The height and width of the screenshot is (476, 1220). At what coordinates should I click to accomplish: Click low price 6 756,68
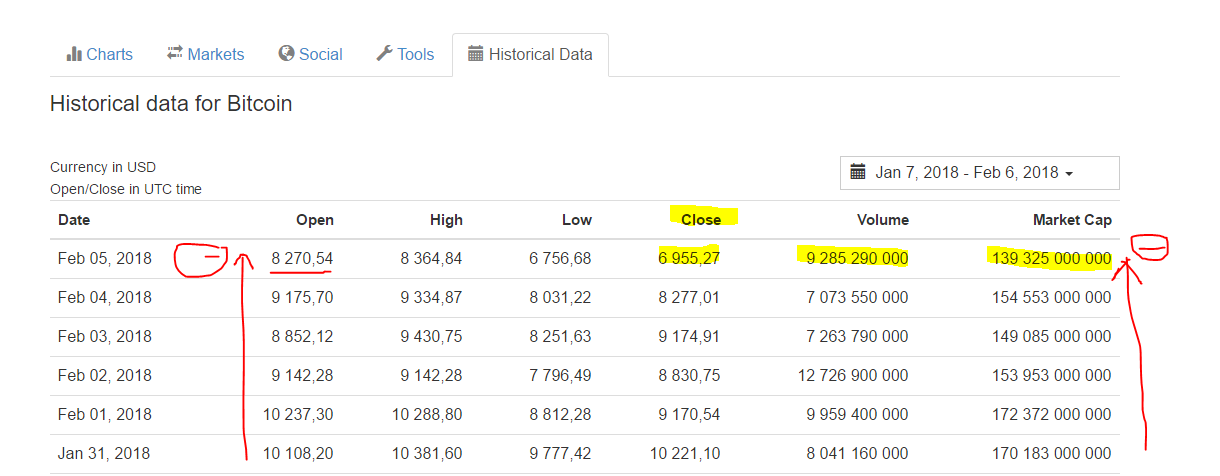(x=560, y=258)
